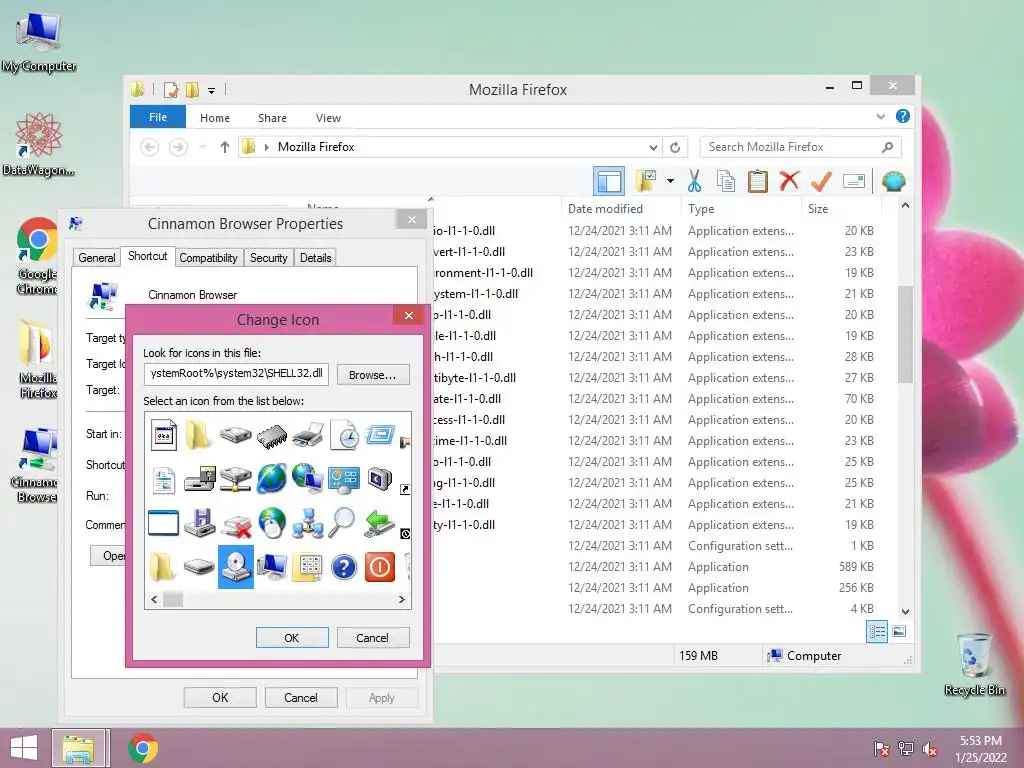The image size is (1024, 768).
Task: Toggle the navigation pane layout toolbar icon
Action: tap(609, 181)
